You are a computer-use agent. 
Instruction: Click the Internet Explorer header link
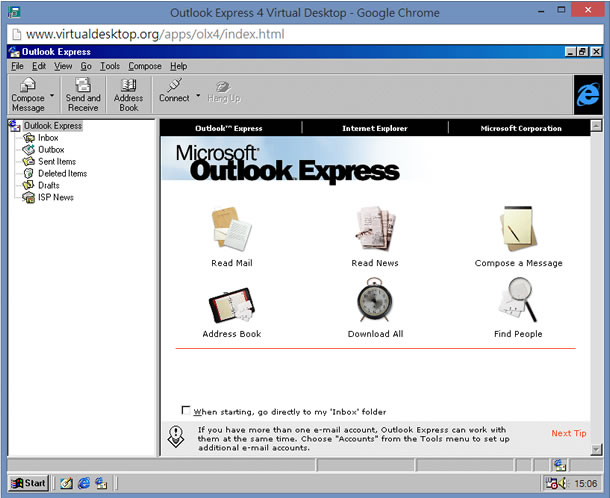pos(375,128)
